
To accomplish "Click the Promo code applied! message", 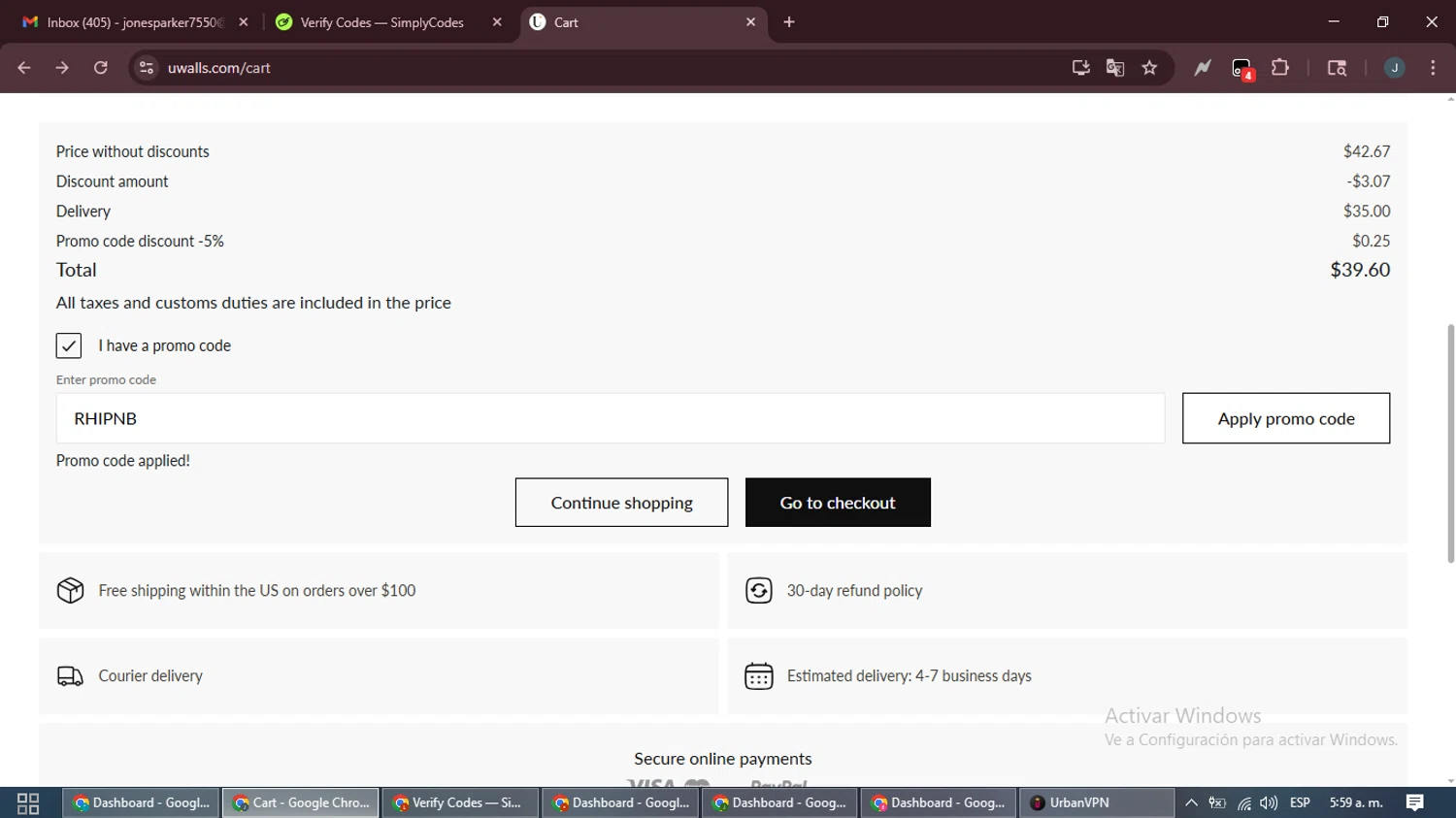I will [123, 461].
